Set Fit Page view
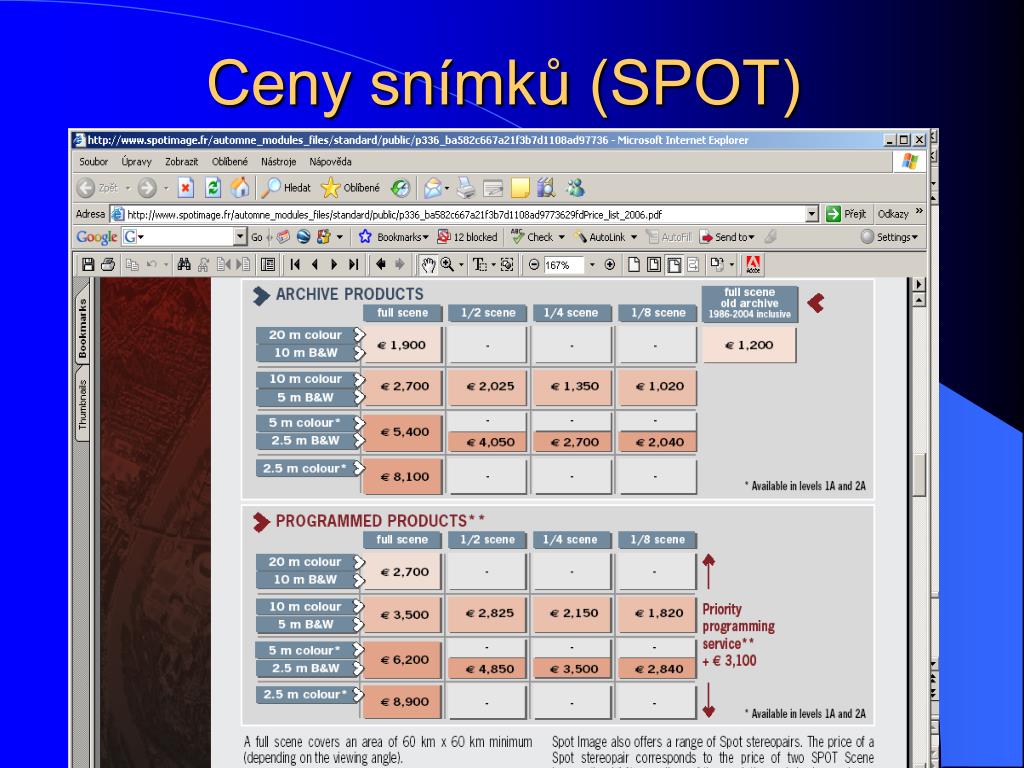The height and width of the screenshot is (768, 1024). click(x=654, y=264)
